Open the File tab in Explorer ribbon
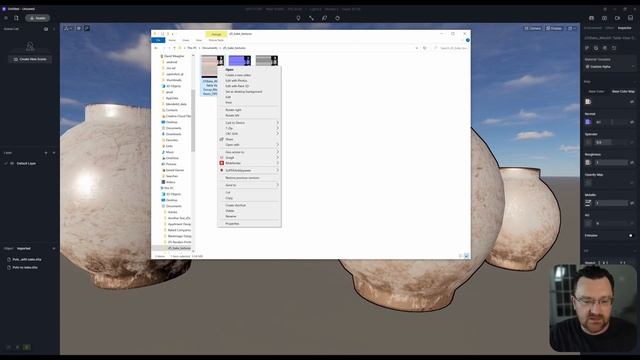The width and height of the screenshot is (640, 360). click(x=158, y=40)
